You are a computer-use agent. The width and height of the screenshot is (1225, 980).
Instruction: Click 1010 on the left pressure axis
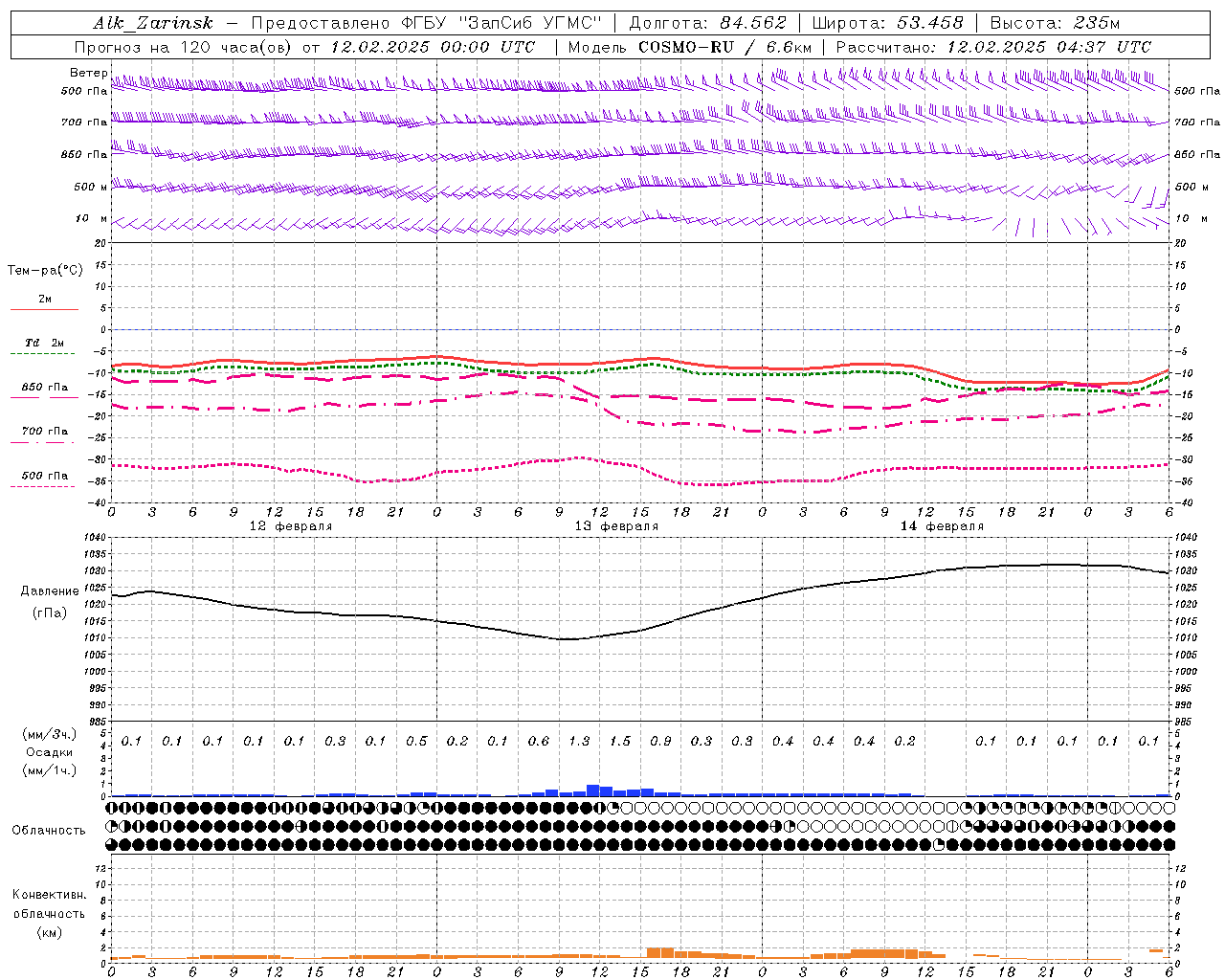point(96,637)
